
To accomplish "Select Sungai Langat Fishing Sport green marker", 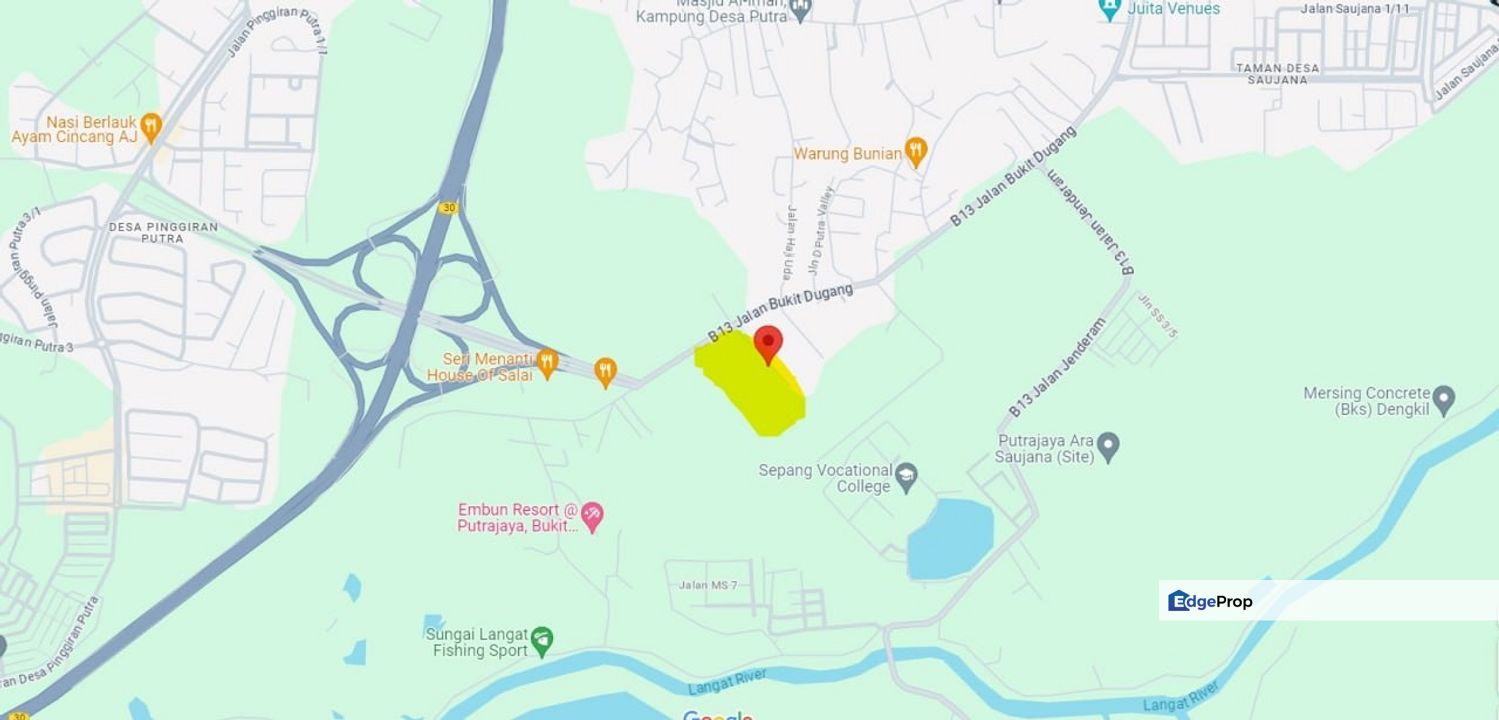I will pos(542,641).
